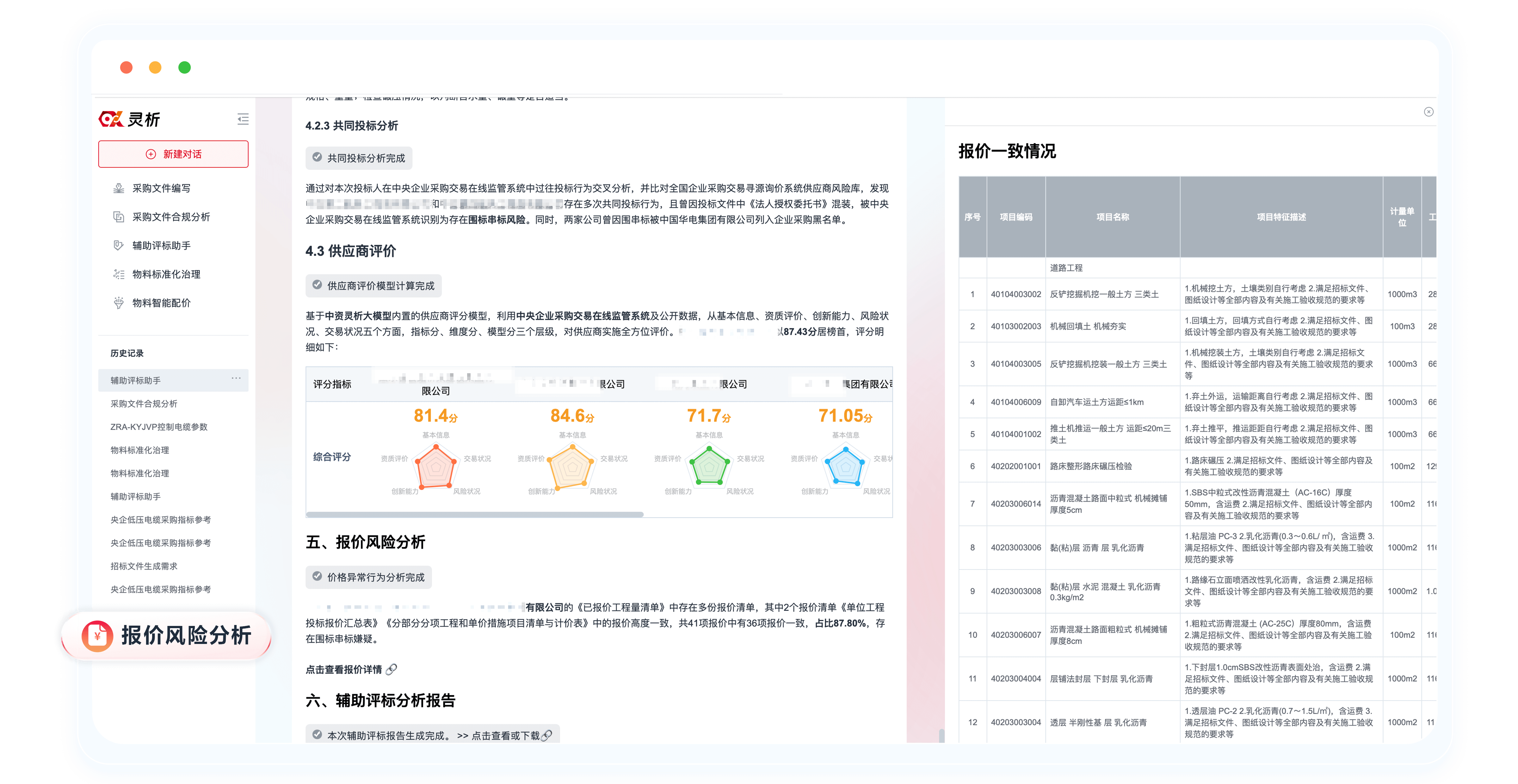Click the 综合评分 row label

332,456
